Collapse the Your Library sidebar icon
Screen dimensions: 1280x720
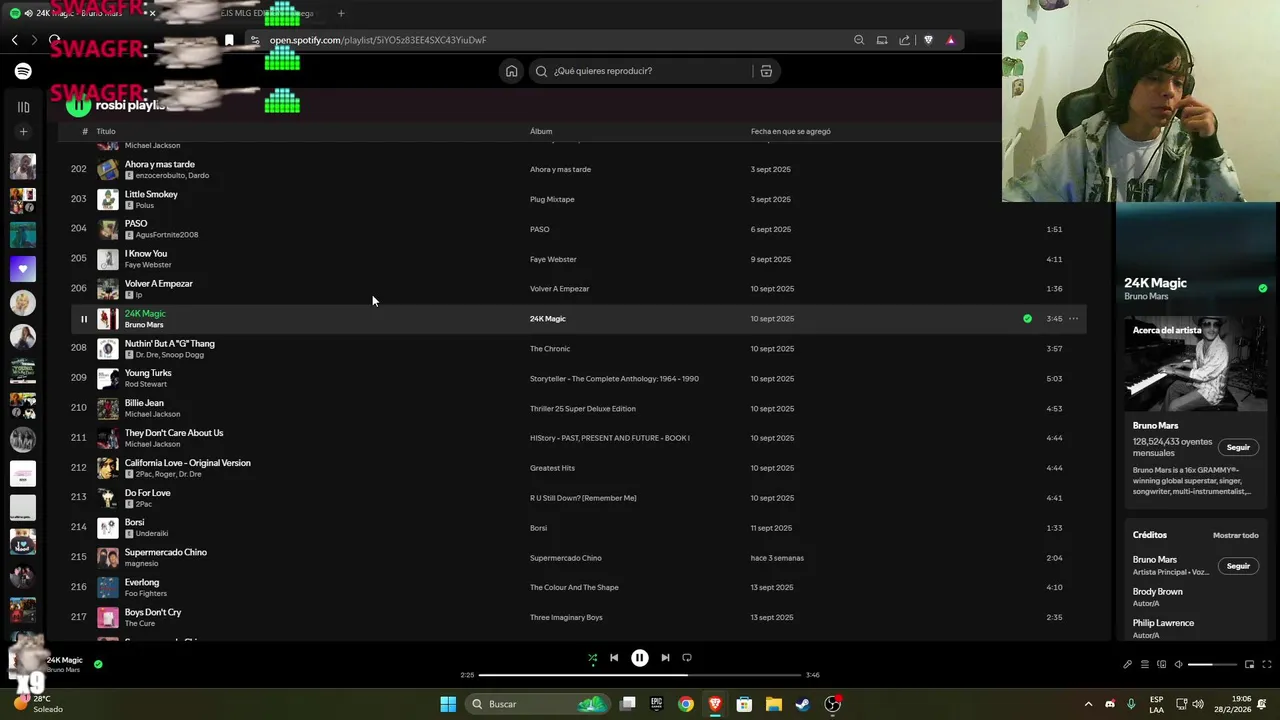click(23, 107)
